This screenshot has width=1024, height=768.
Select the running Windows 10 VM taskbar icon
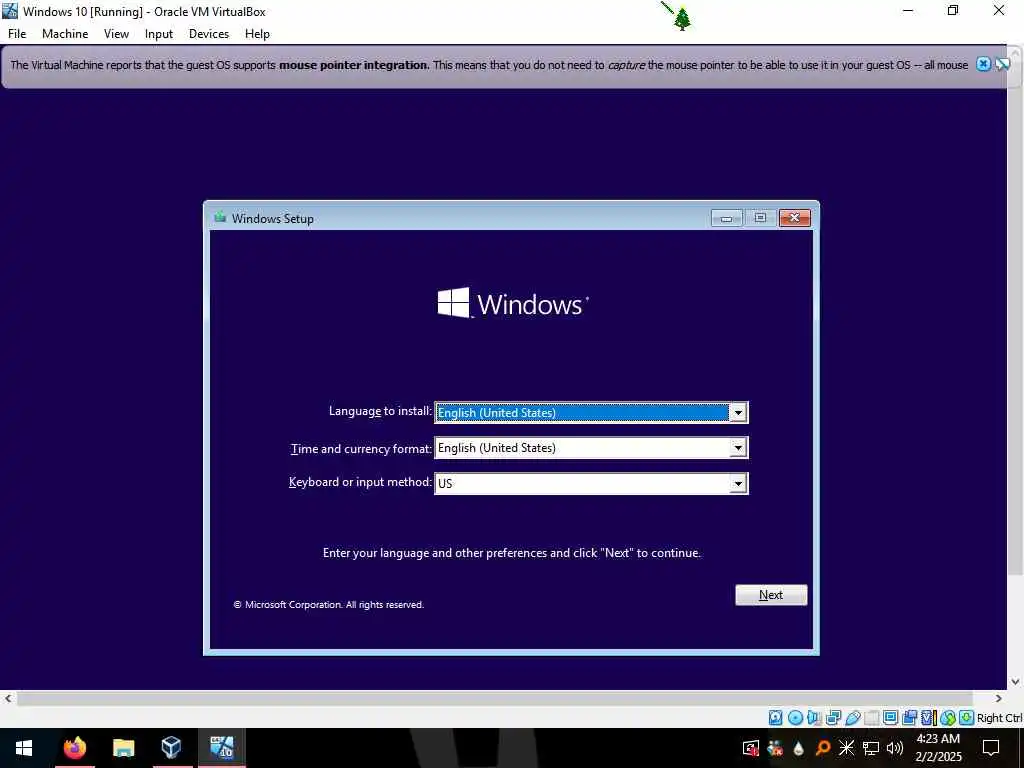[x=221, y=747]
